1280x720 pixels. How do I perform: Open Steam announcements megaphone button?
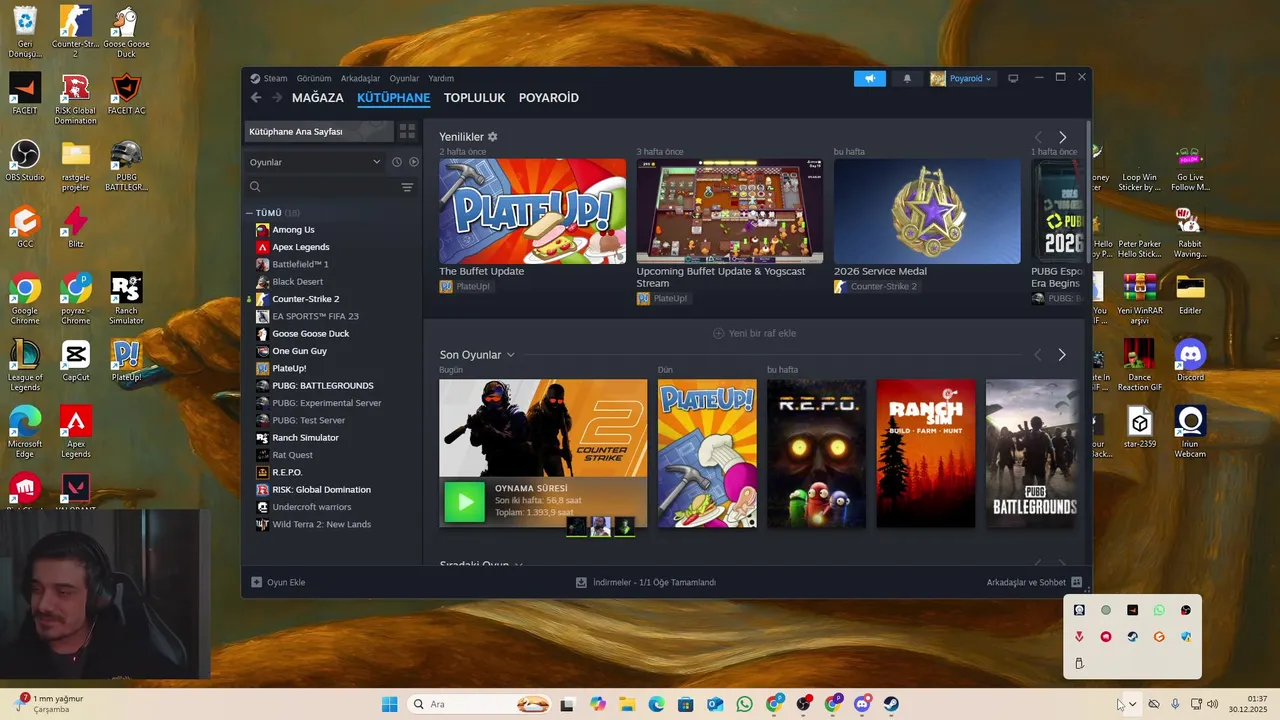pyautogui.click(x=870, y=78)
